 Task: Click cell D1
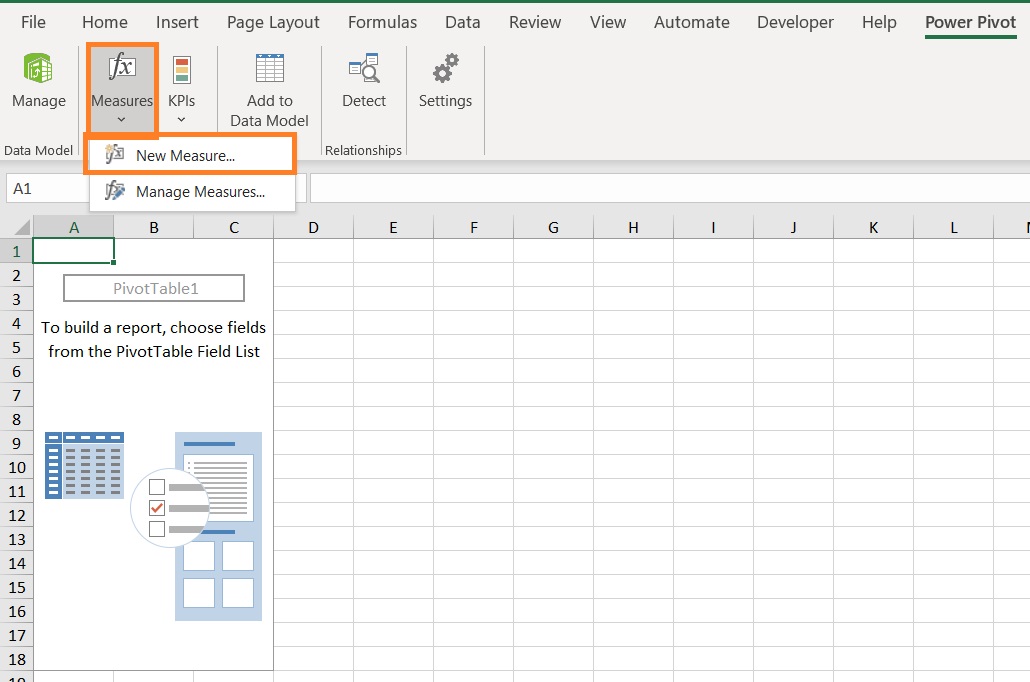coord(313,251)
